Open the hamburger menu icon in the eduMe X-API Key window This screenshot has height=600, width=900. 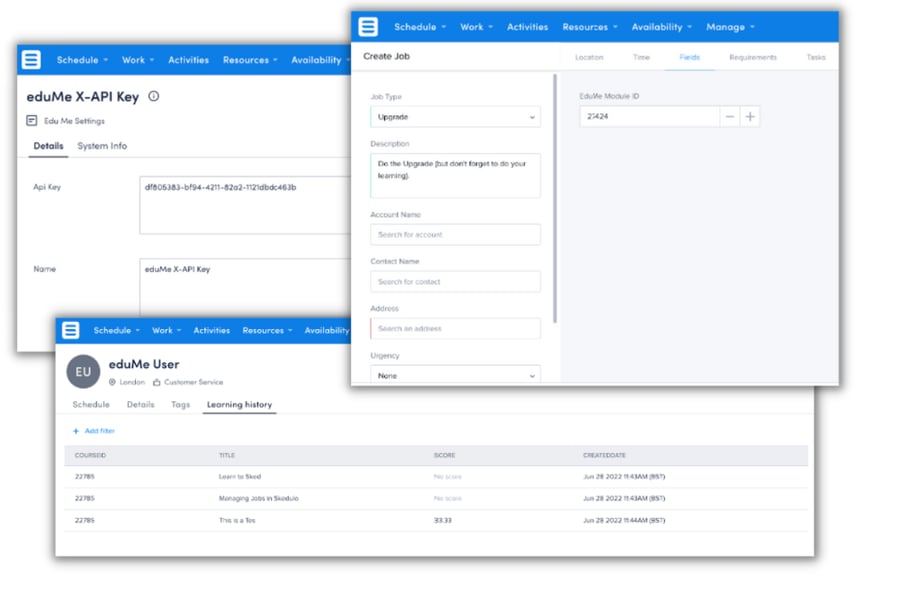(31, 59)
